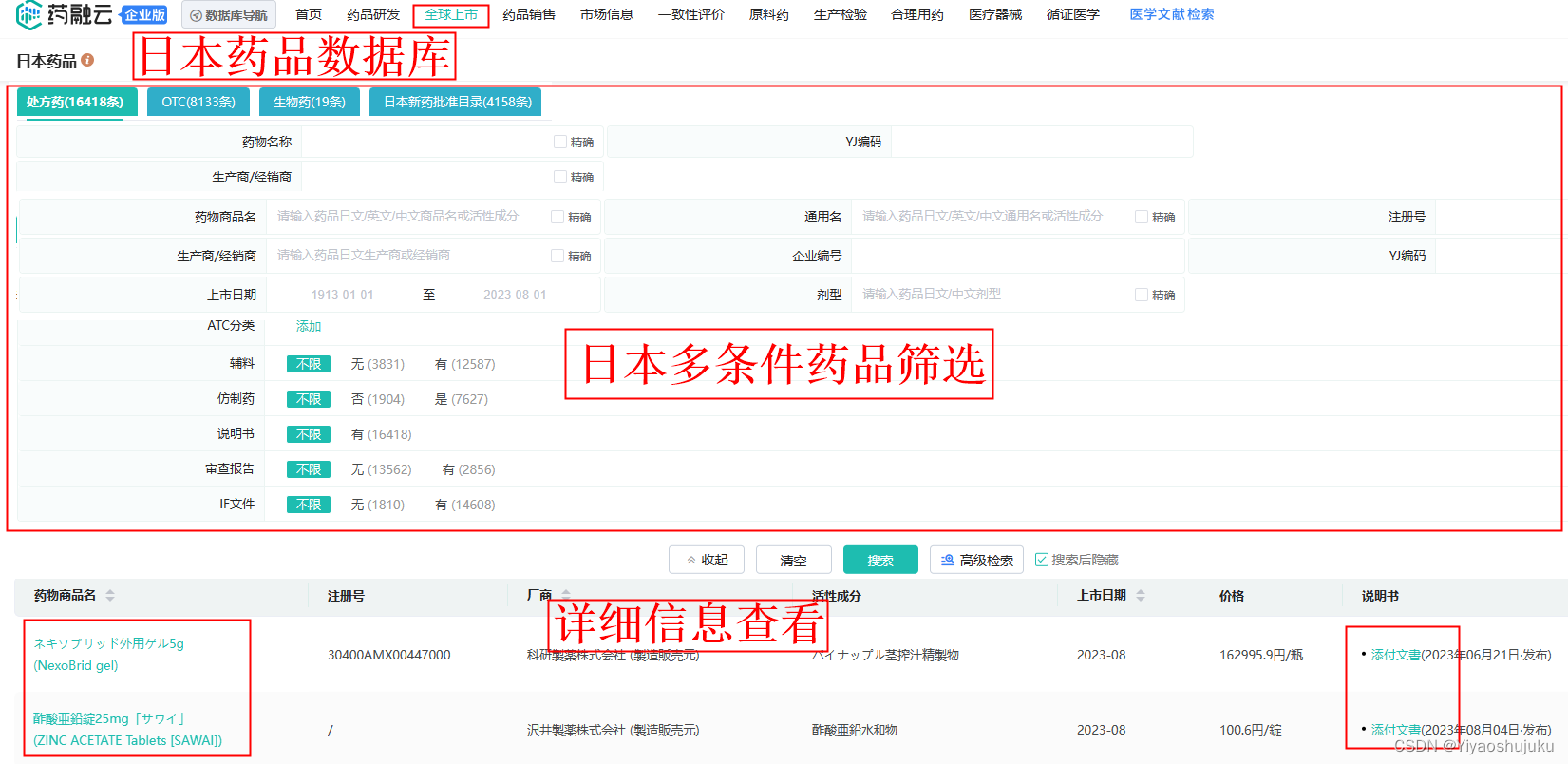Focus the 企业编号 input field
Screen dimensions: 1568x764
click(1017, 256)
